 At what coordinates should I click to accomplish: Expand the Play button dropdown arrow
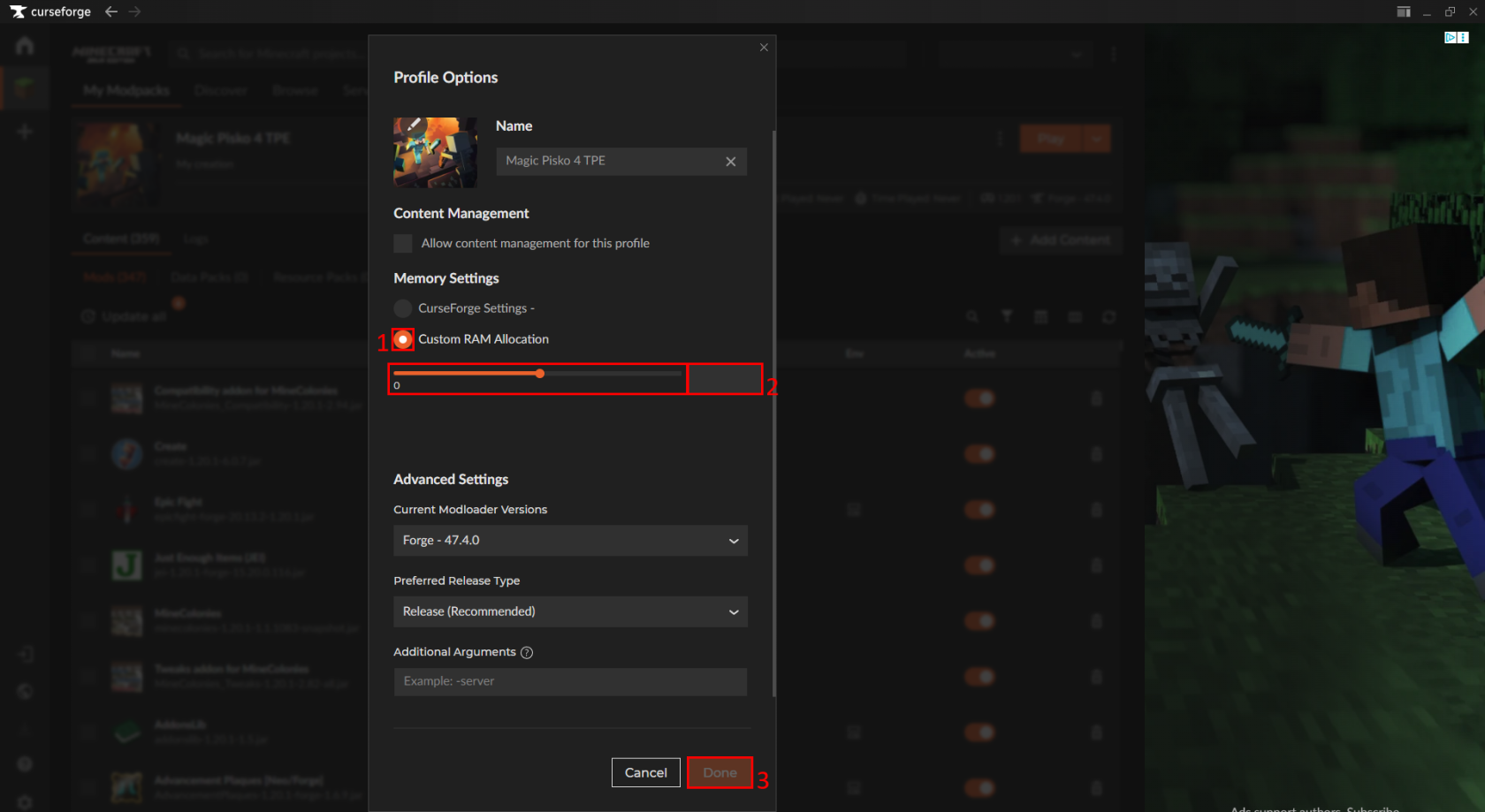(x=1096, y=138)
